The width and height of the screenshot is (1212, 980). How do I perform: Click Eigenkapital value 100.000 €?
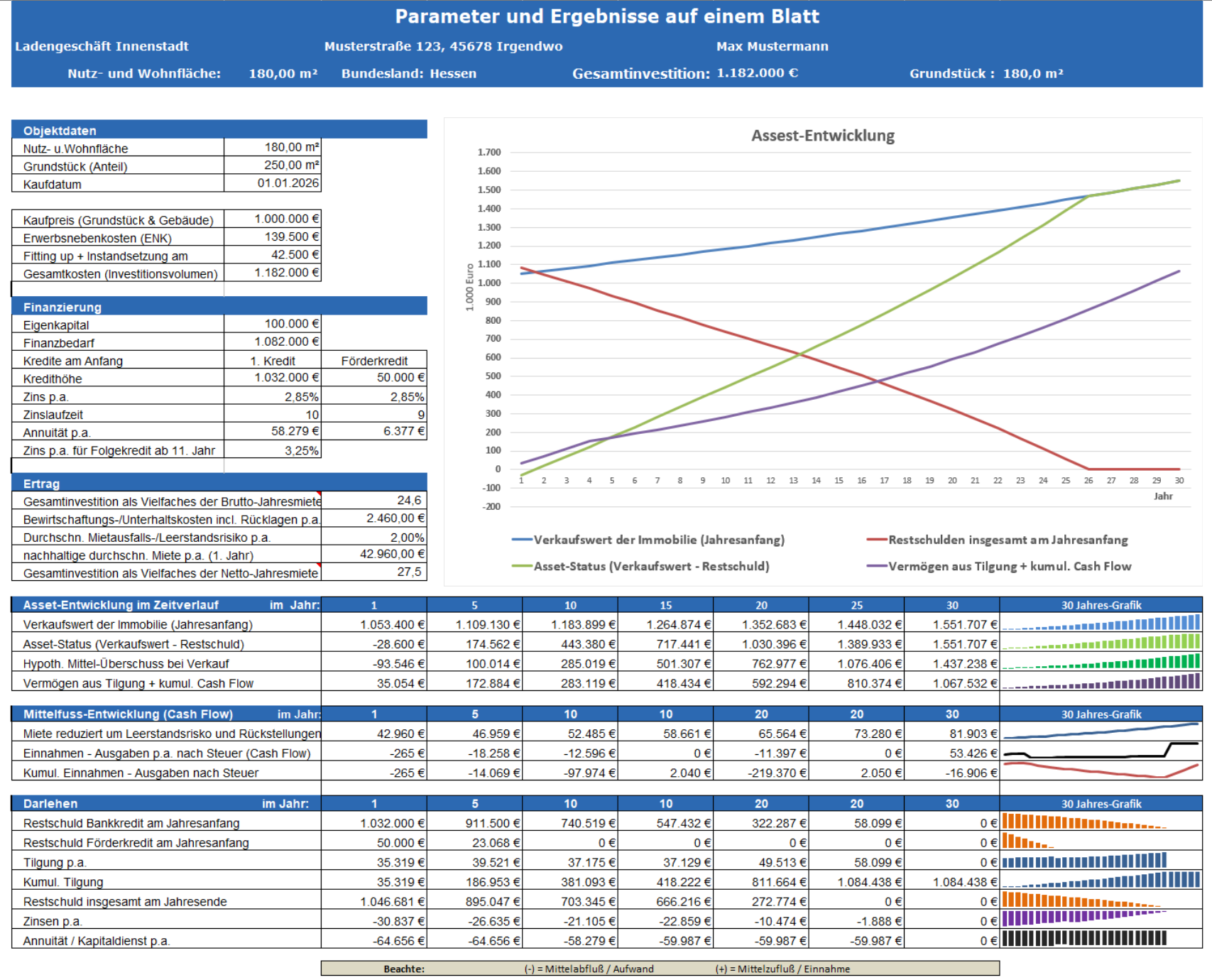pyautogui.click(x=273, y=324)
